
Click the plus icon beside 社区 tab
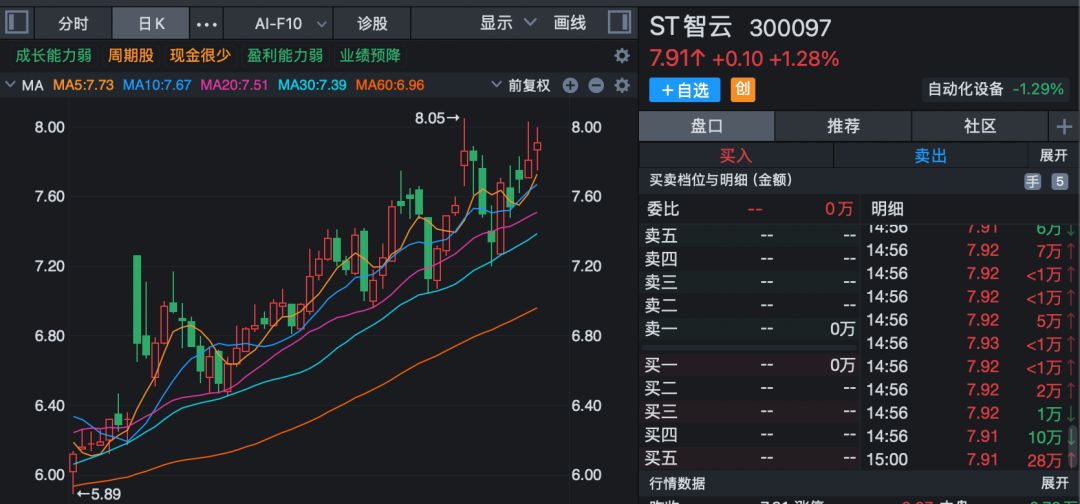coord(1063,126)
